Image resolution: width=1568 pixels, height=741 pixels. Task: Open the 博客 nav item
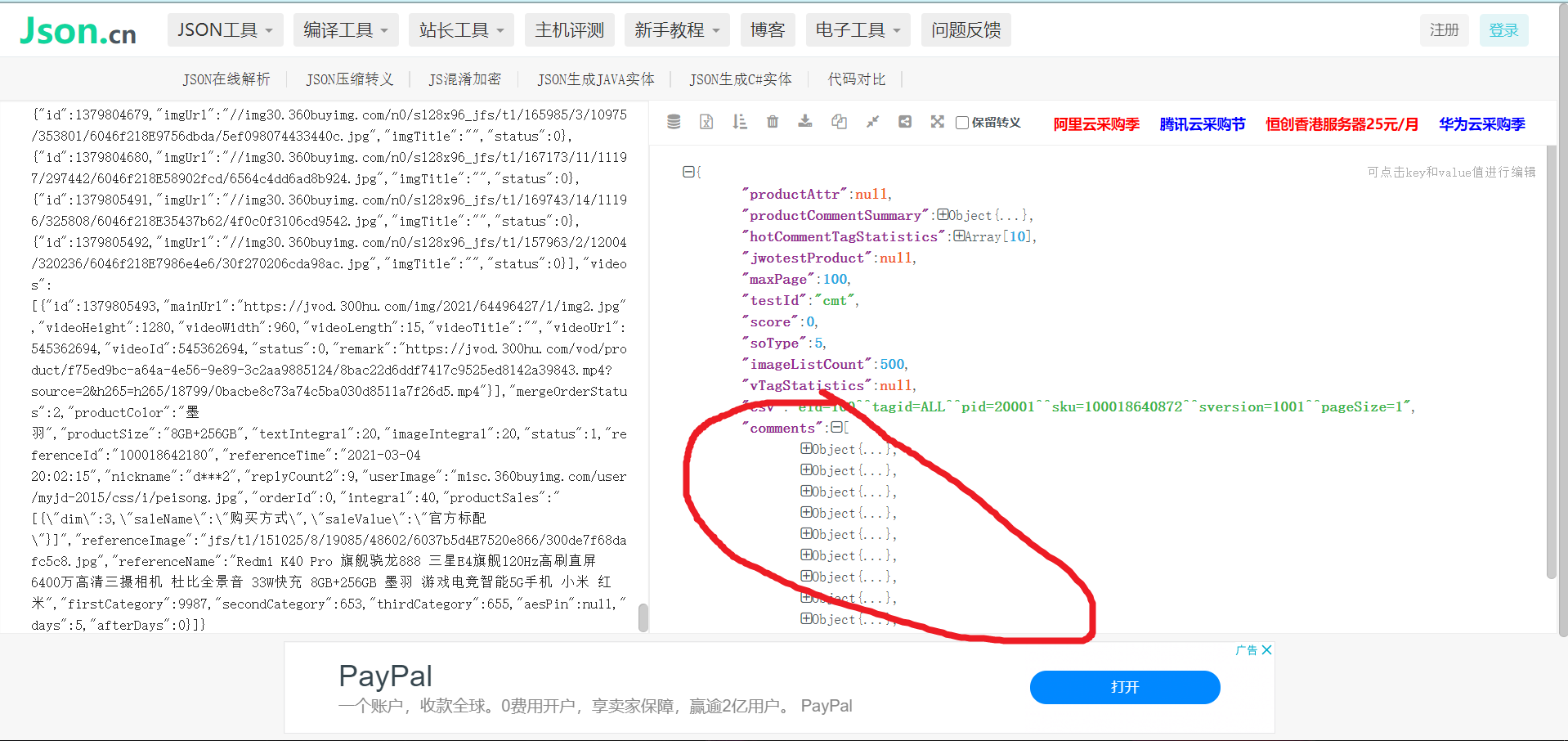(x=768, y=30)
